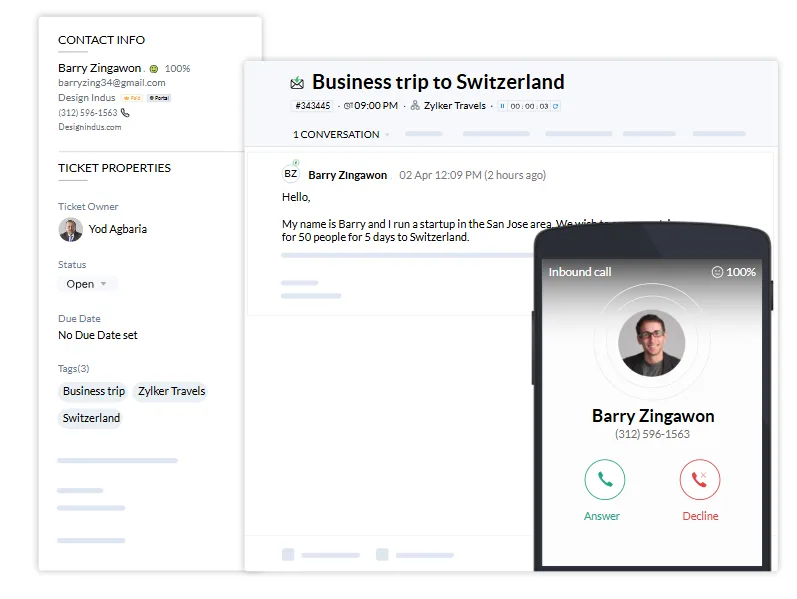The width and height of the screenshot is (797, 599).
Task: Click the Design Indus account name
Action: click(87, 98)
